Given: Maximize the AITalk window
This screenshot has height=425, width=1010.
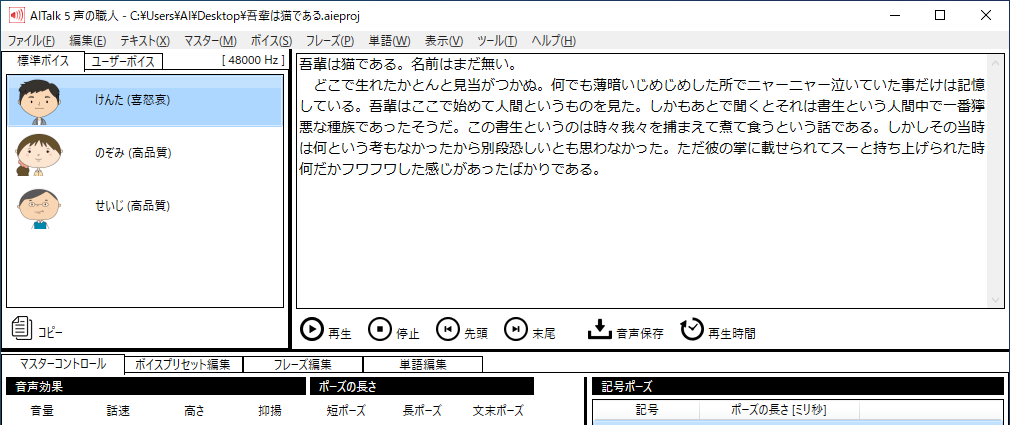Looking at the screenshot, I should tap(940, 15).
